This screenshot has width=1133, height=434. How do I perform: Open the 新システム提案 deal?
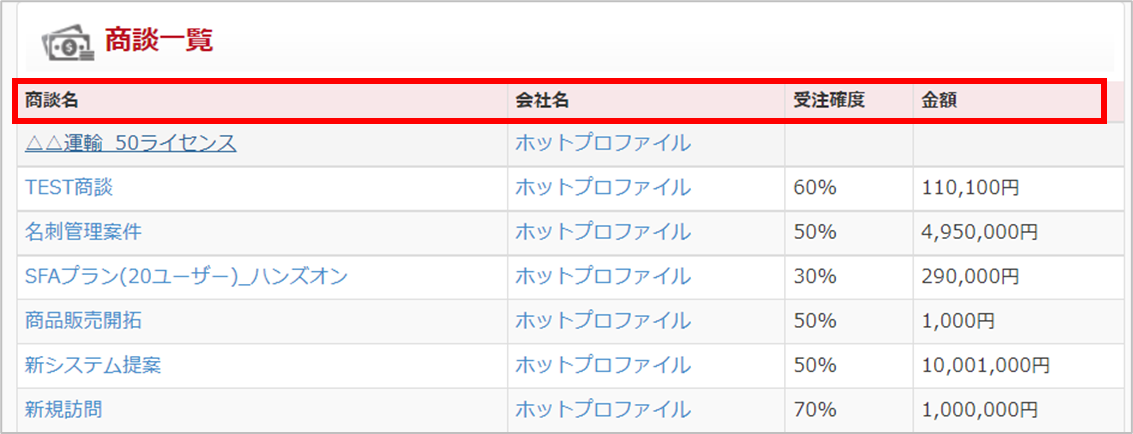pos(92,365)
